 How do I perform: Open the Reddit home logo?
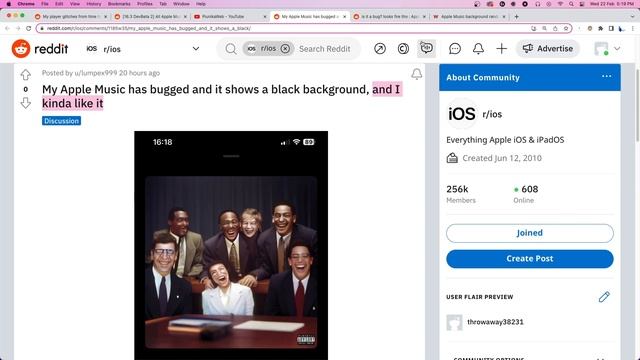click(x=40, y=49)
